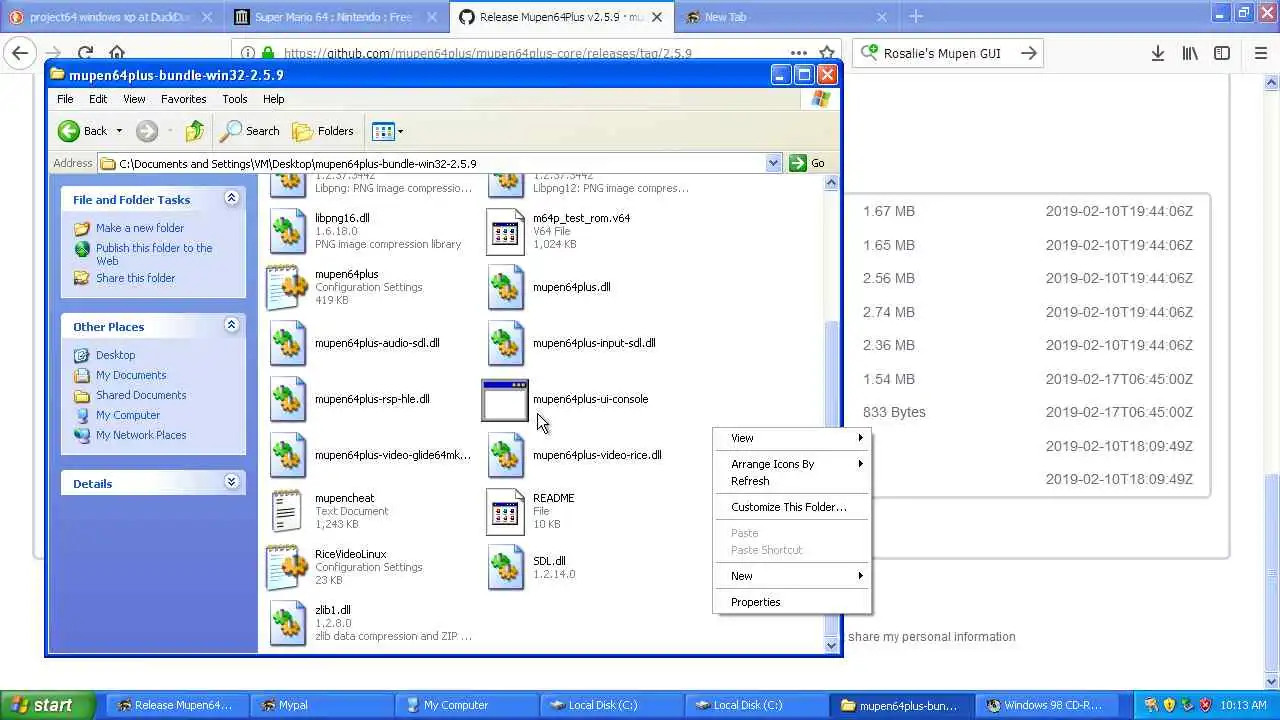Bookmark the page with the star icon
The image size is (1280, 720).
(x=827, y=54)
